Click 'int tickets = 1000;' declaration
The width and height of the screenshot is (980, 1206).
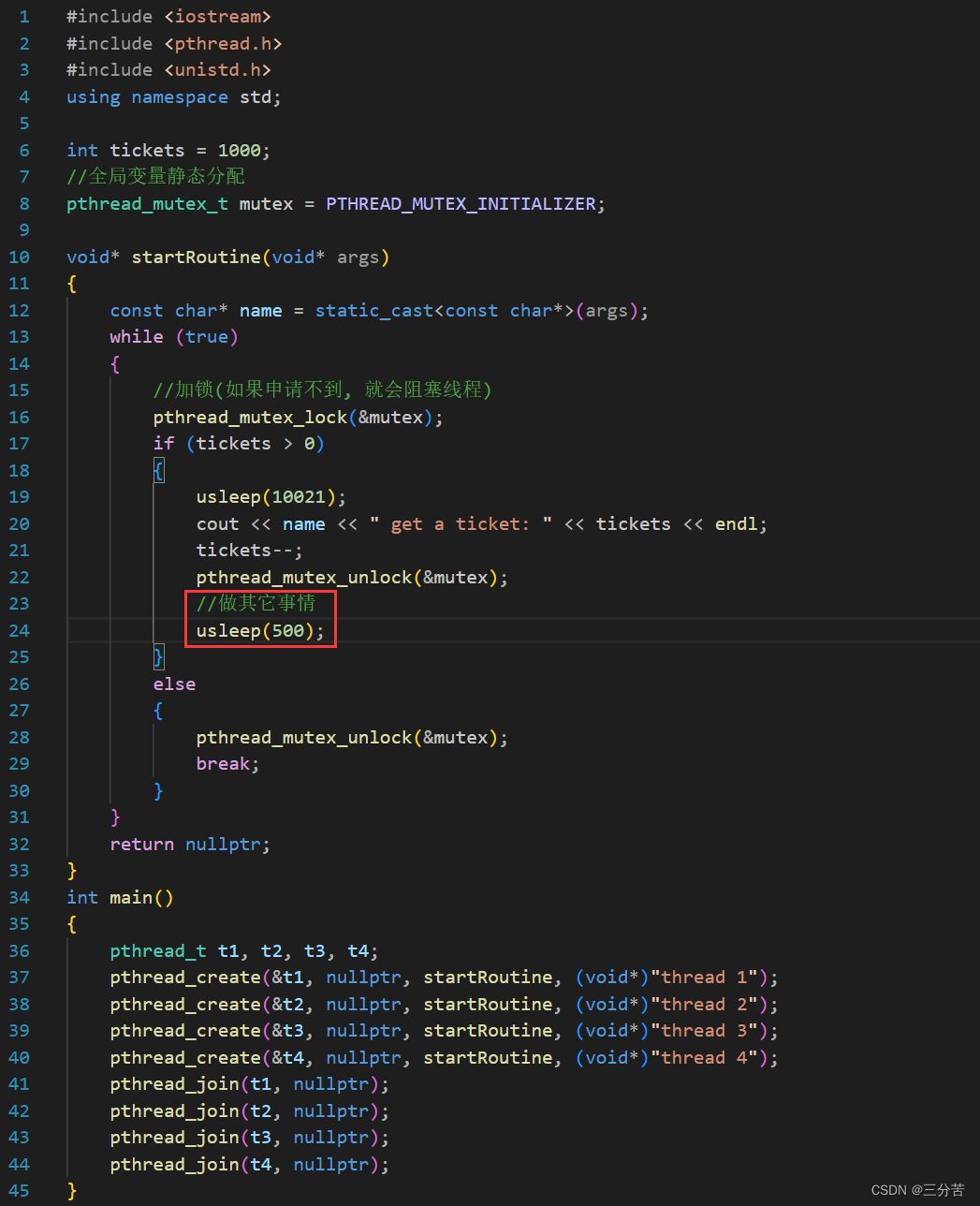pyautogui.click(x=168, y=150)
